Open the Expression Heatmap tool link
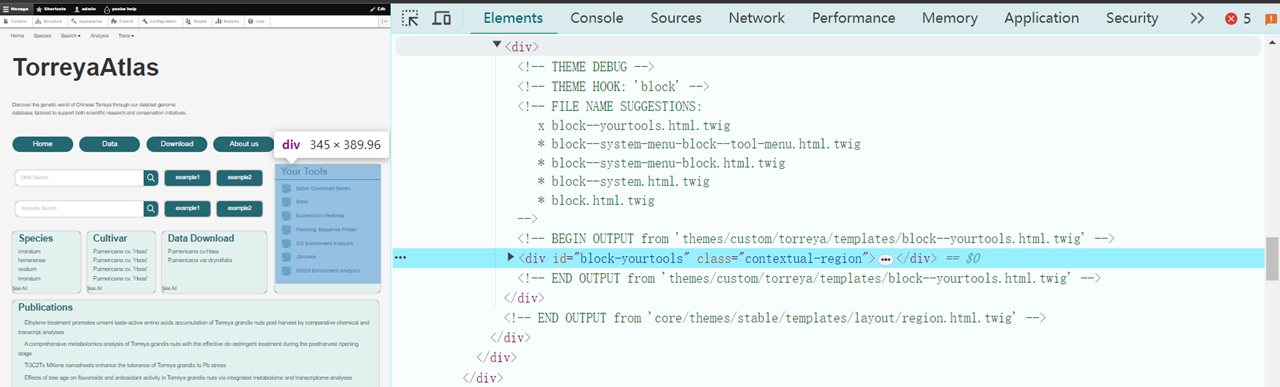Image resolution: width=1280 pixels, height=387 pixels. coord(320,216)
